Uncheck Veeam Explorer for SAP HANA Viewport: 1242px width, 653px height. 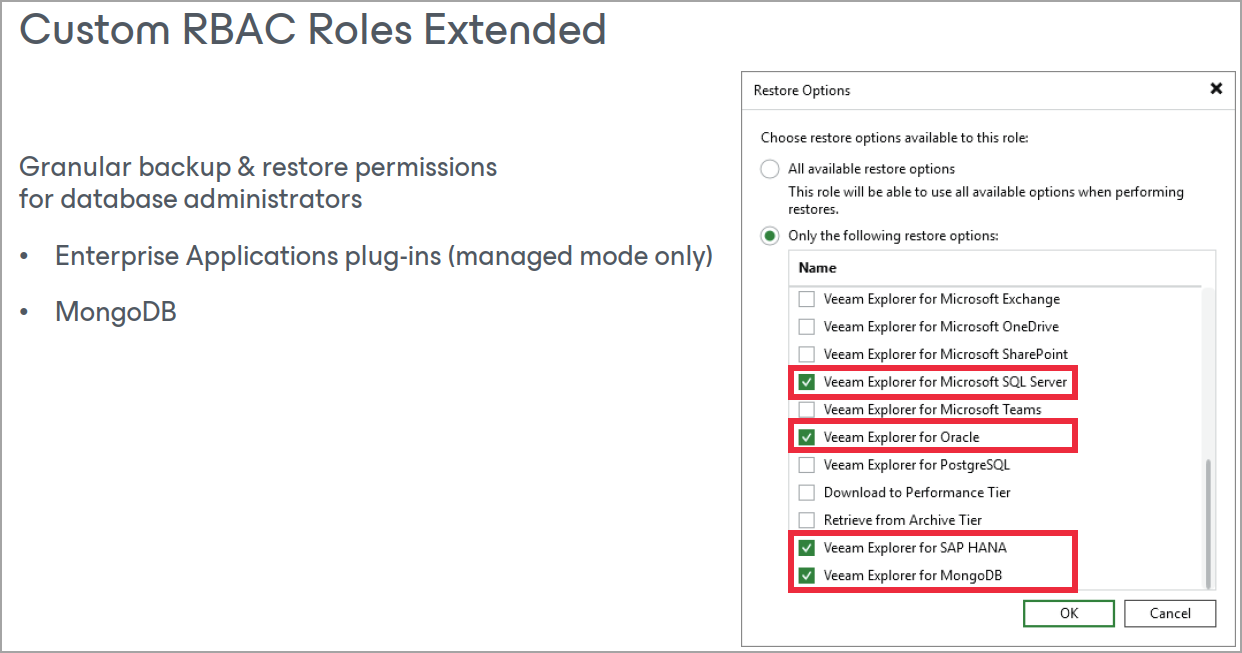tap(807, 548)
